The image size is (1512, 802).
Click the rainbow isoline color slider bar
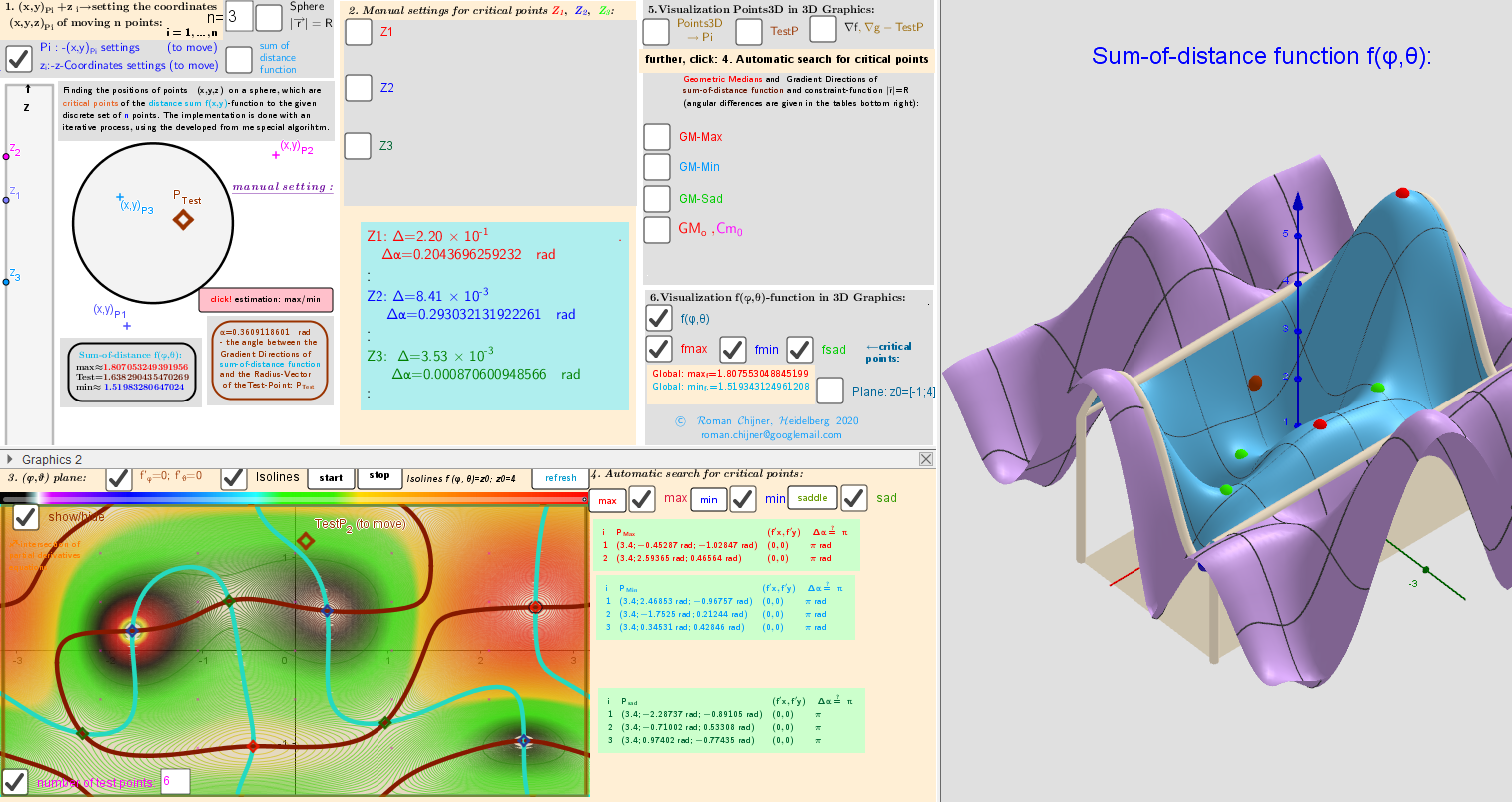pos(296,498)
